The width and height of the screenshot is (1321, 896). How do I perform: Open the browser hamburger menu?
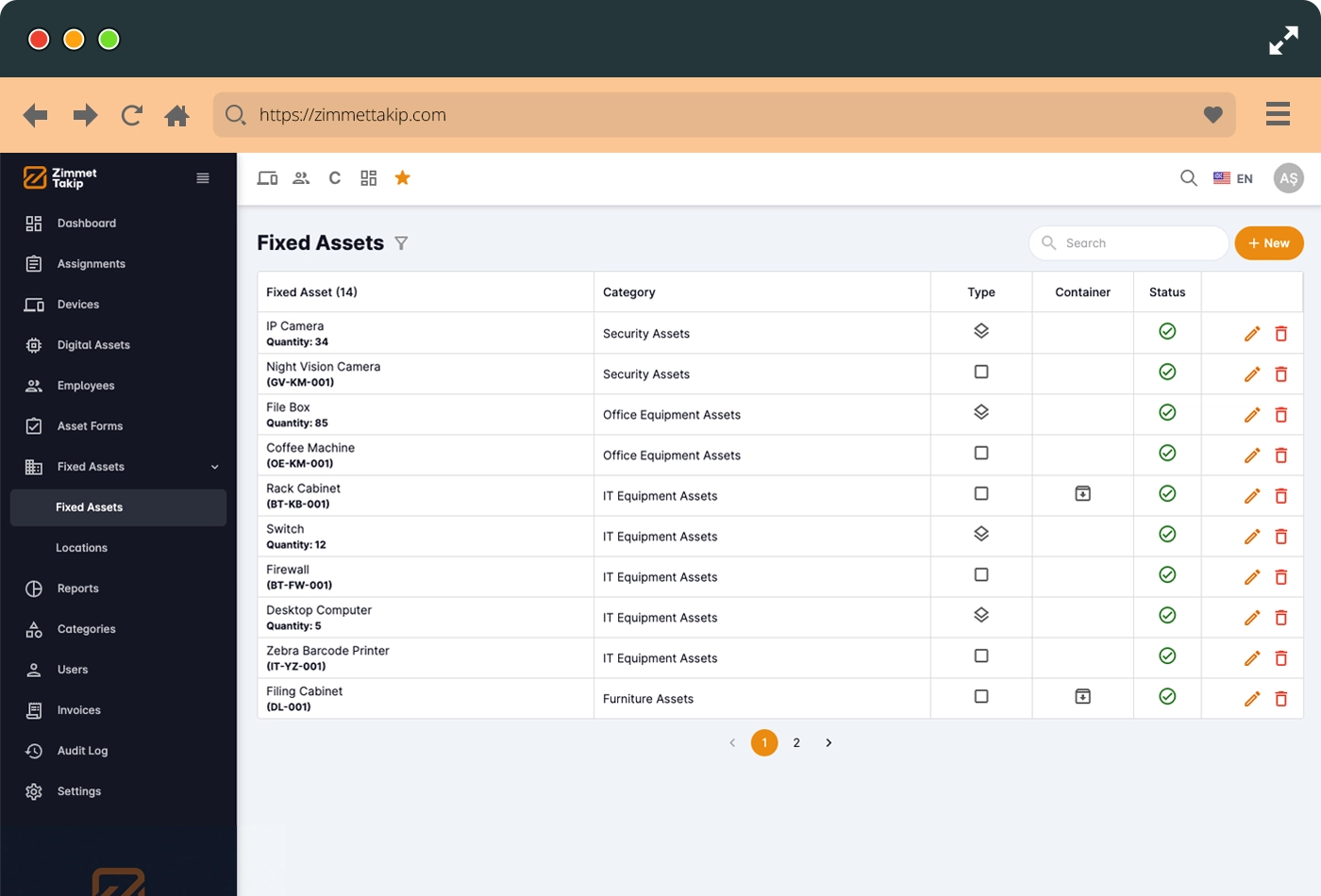point(1278,114)
